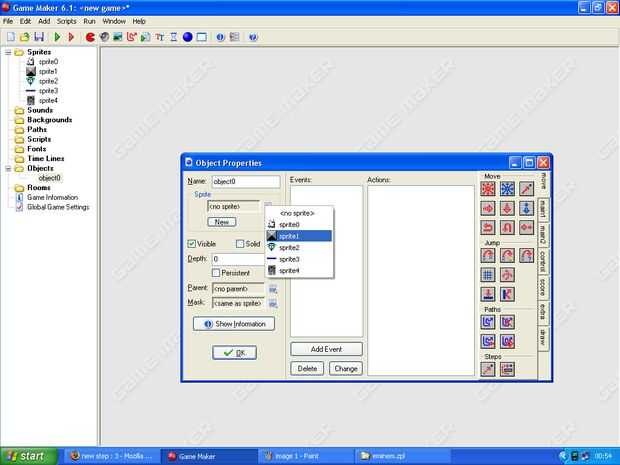This screenshot has height=465, width=620.
Task: Choose sprite2 from the sprite popup list
Action: (x=299, y=248)
